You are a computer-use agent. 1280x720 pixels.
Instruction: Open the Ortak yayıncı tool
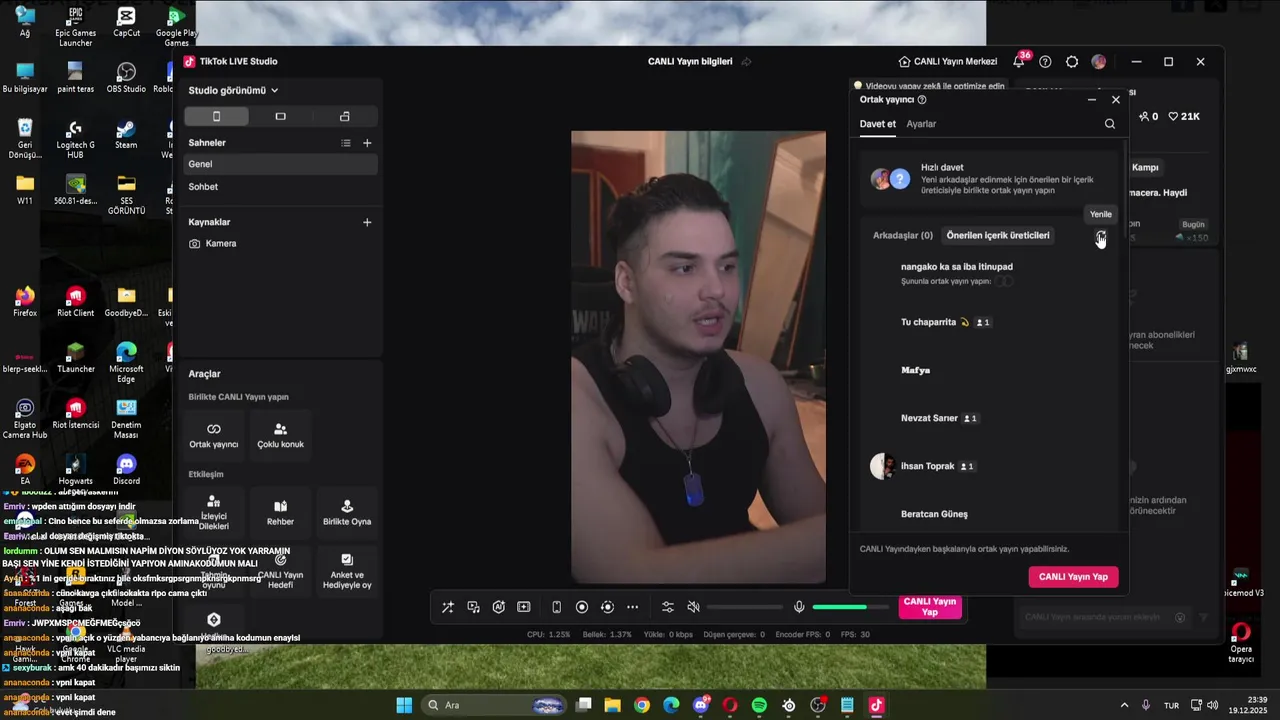coord(214,435)
